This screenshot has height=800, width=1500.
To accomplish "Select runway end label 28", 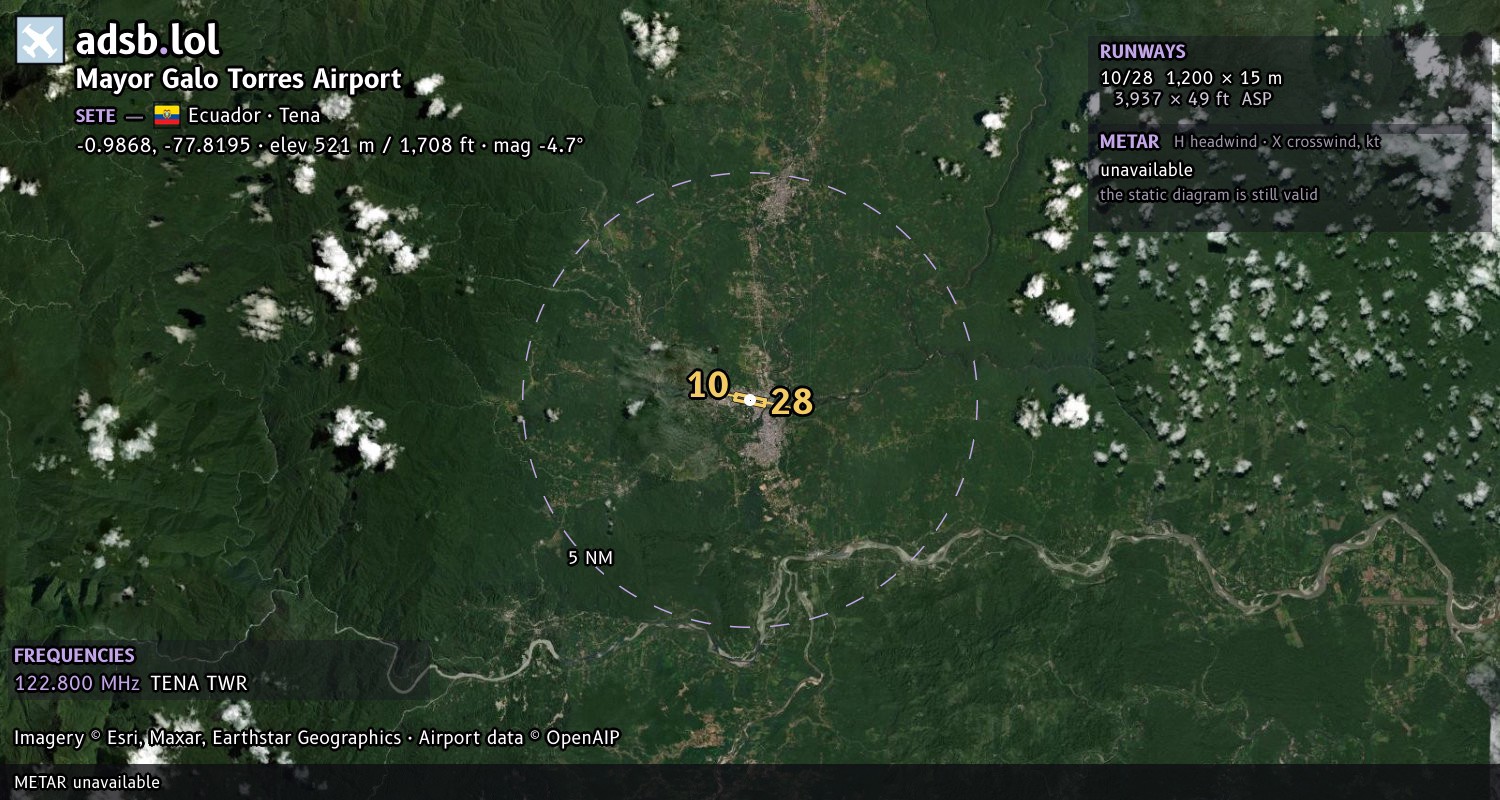I will (x=792, y=402).
